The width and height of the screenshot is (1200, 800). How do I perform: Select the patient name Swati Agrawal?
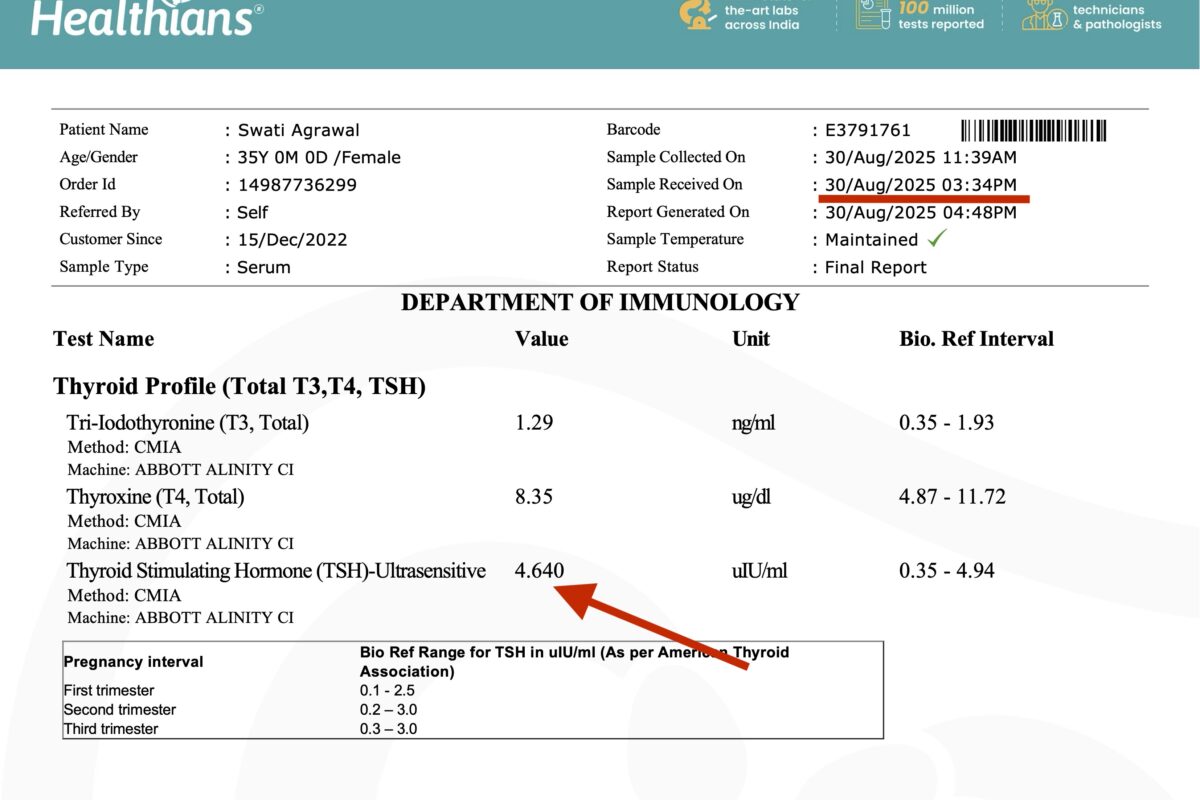click(x=298, y=130)
